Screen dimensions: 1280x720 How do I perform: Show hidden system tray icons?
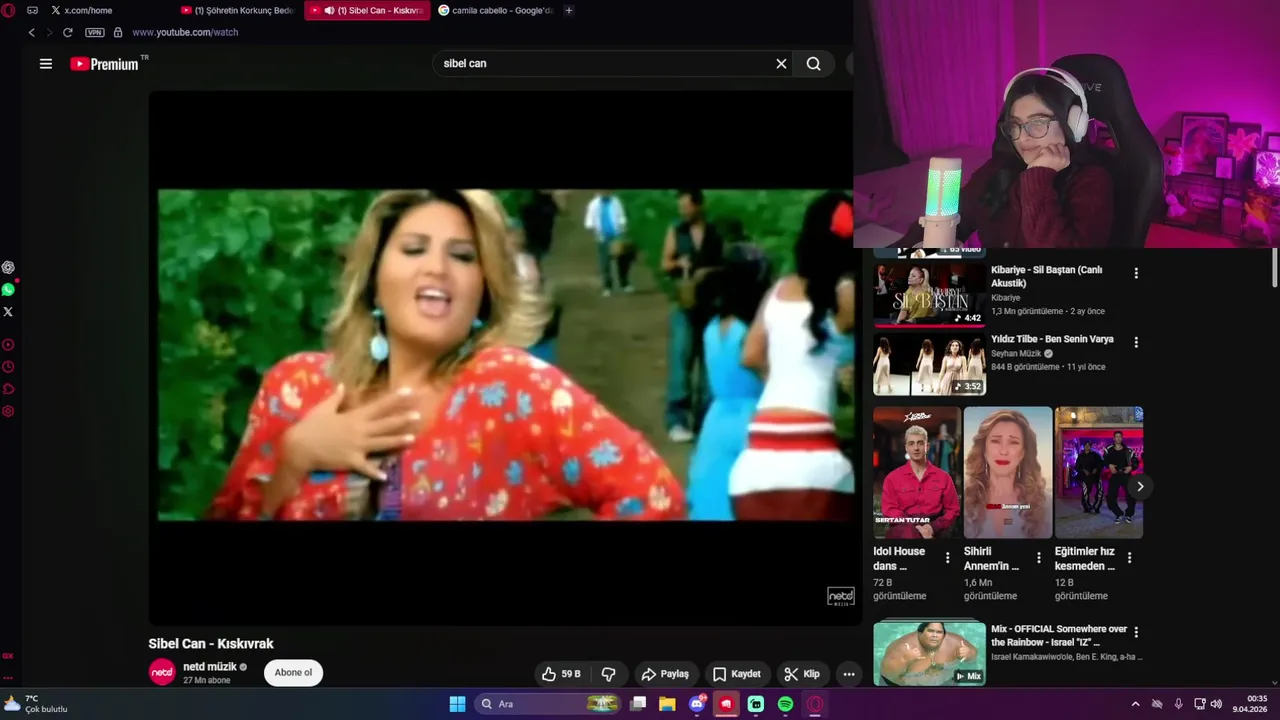pos(1135,704)
